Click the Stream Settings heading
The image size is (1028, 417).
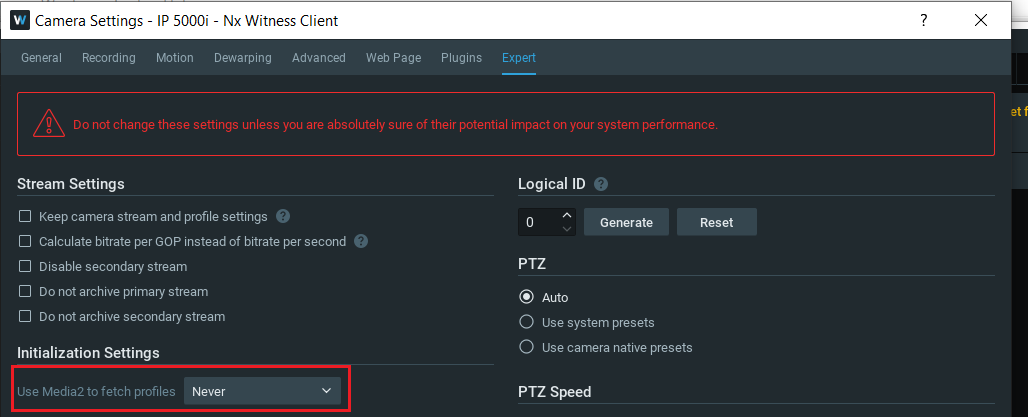(x=71, y=184)
